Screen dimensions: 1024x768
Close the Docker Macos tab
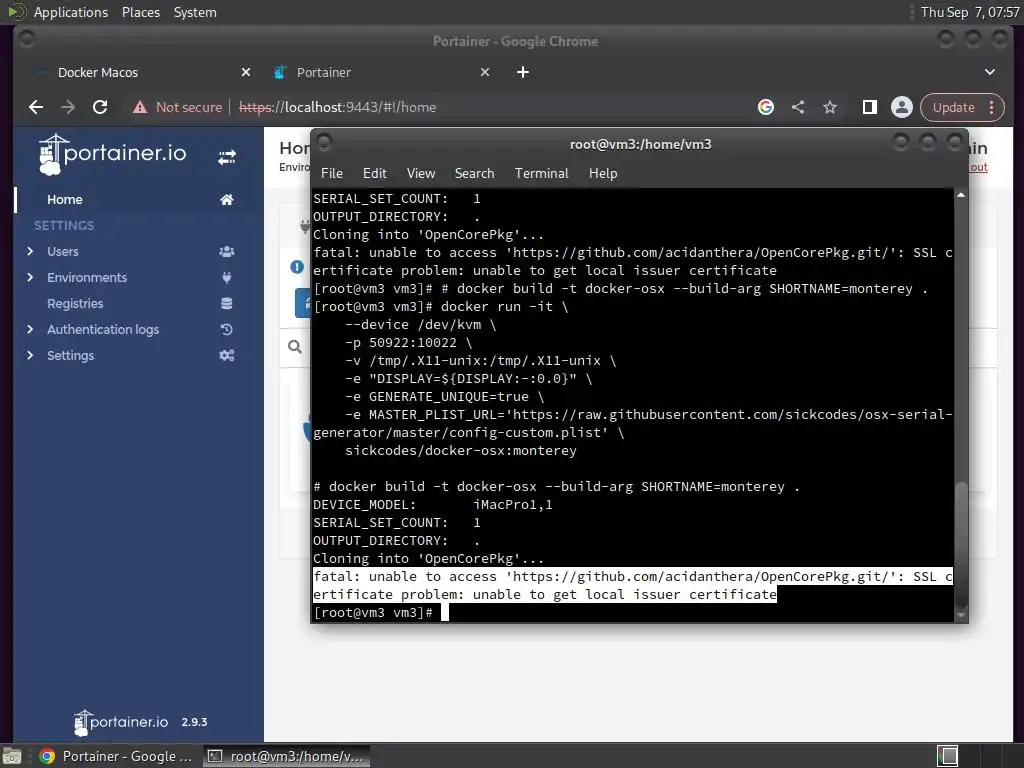tap(246, 72)
